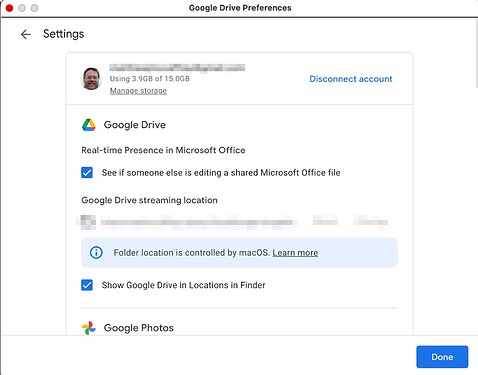Click the 'Using 3.9GB of 15.0GB' text
The height and width of the screenshot is (375, 478).
[150, 79]
